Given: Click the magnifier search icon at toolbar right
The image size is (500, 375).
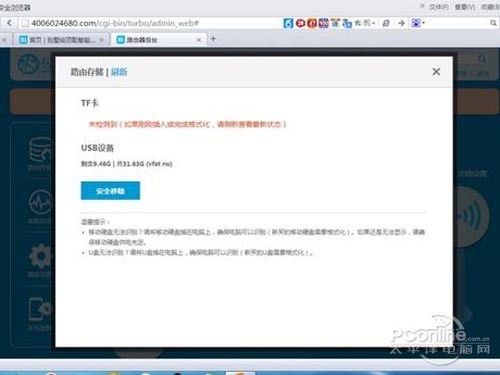Looking at the screenshot, I should tap(493, 23).
